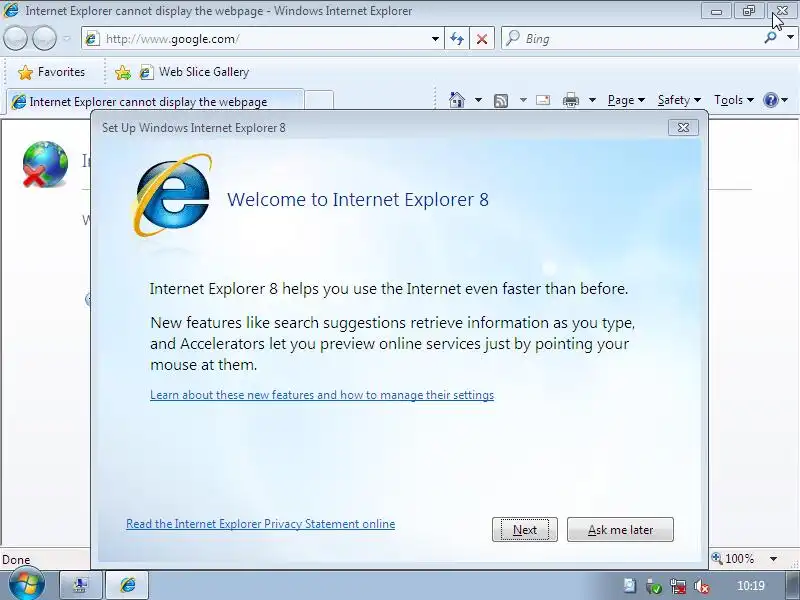
Task: Click the globe error icon on the page
Action: [x=44, y=164]
